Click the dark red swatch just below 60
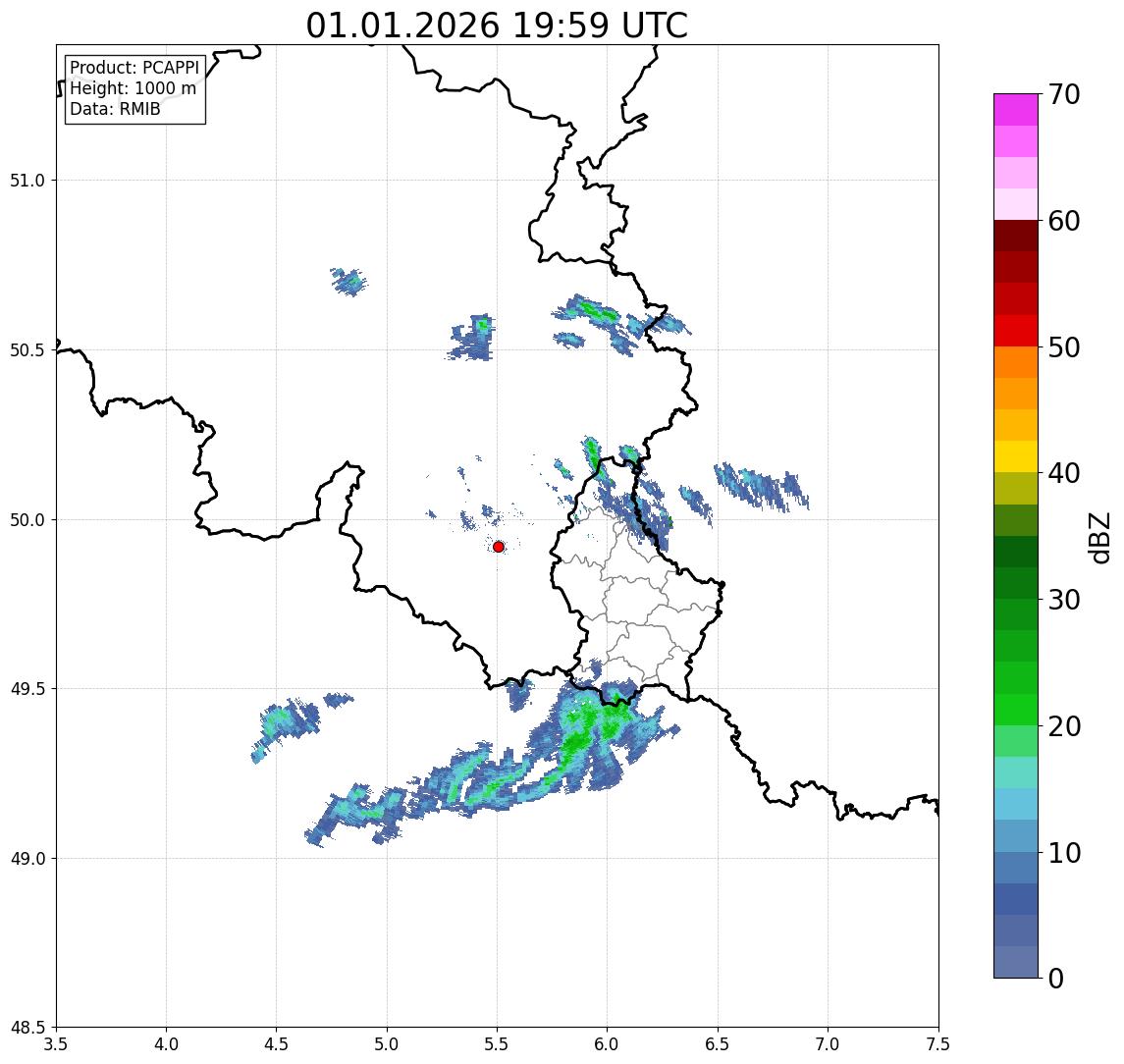The width and height of the screenshot is (1124, 1064). click(x=1016, y=236)
